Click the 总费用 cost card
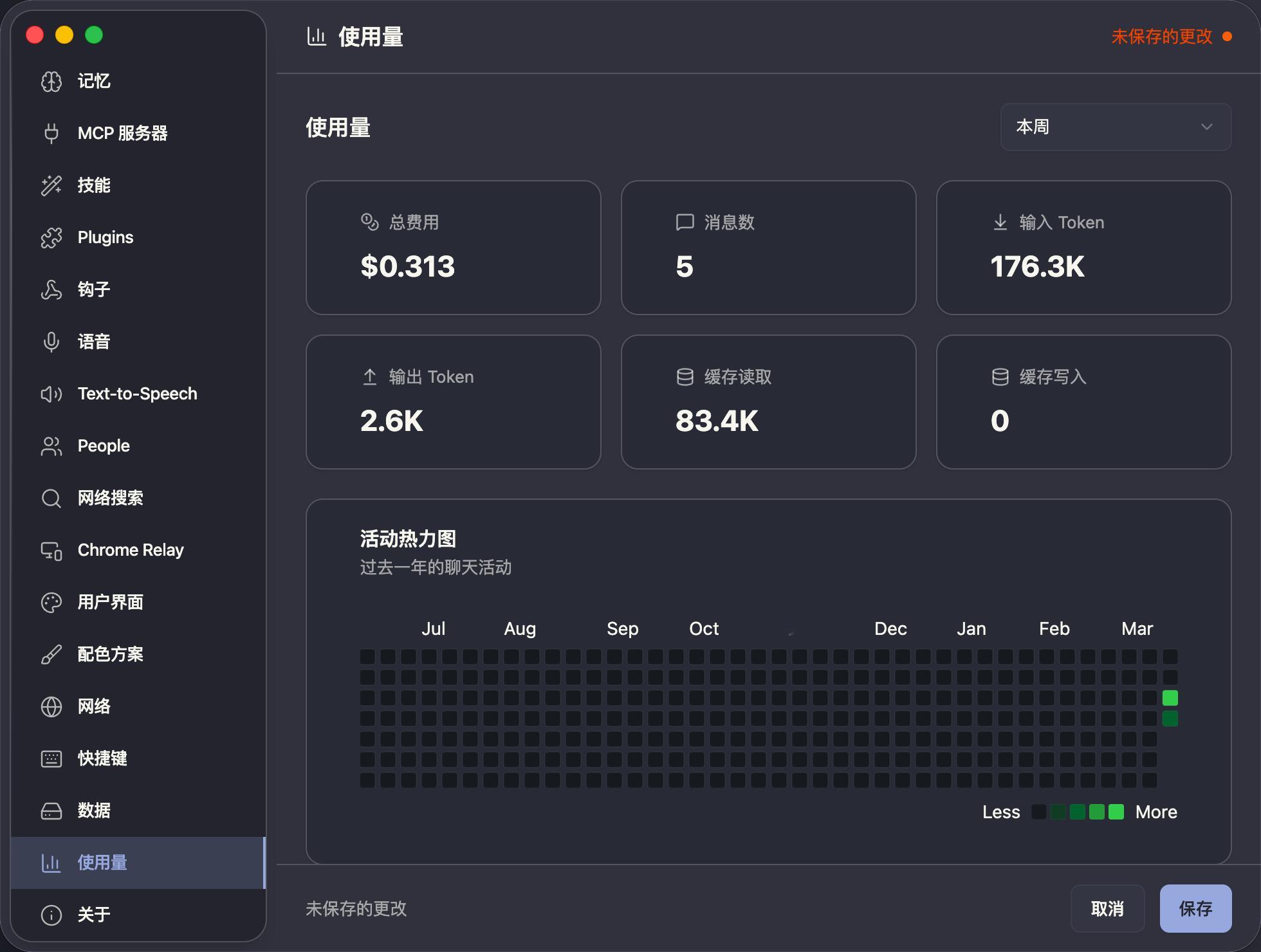 (453, 248)
